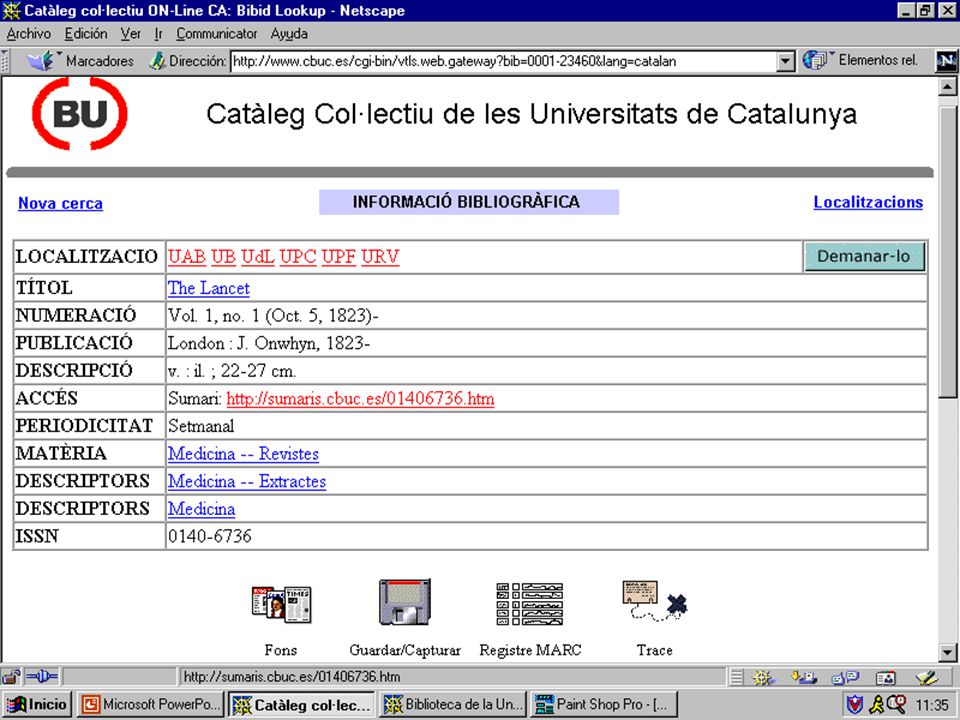Click the magnifier tray icon by the clock

click(897, 703)
